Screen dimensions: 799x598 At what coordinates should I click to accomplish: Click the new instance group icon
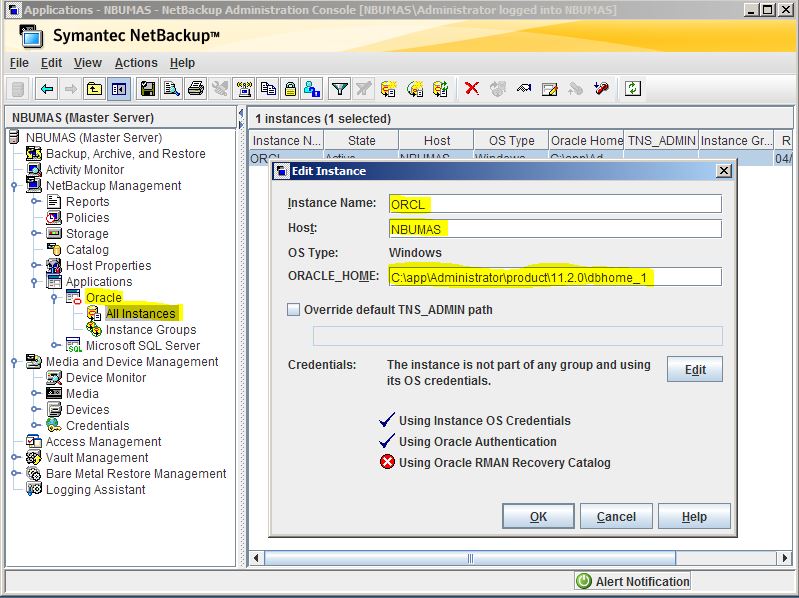(x=415, y=89)
